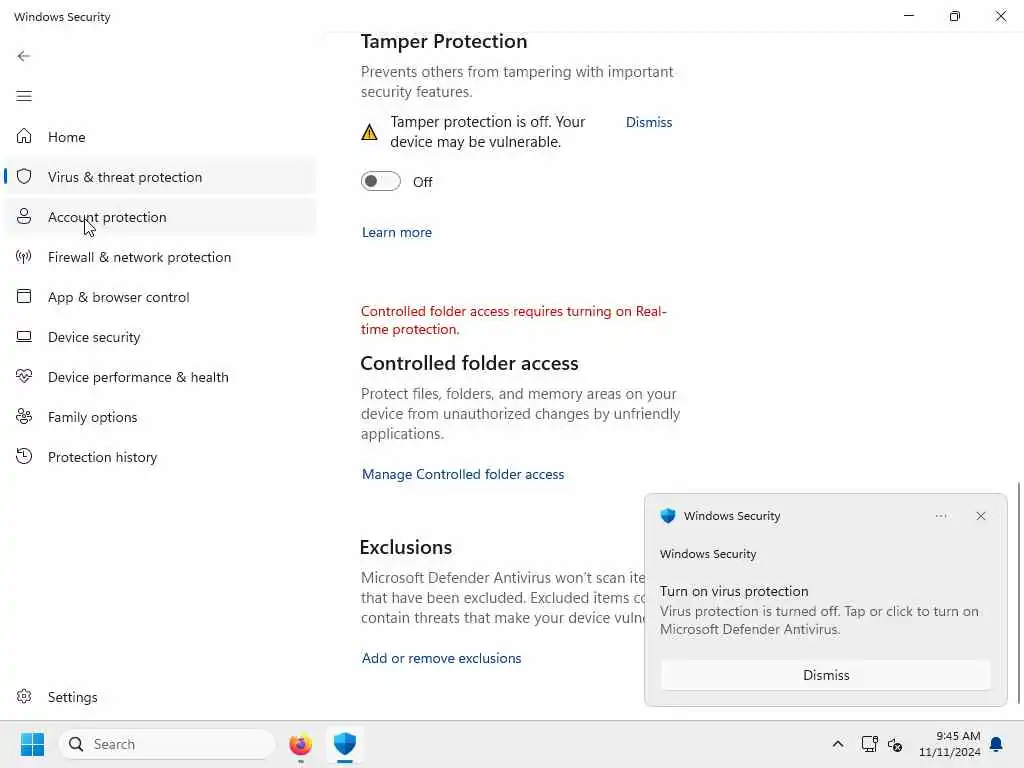
Task: Click the notification's Windows Security shield icon
Action: (x=667, y=515)
